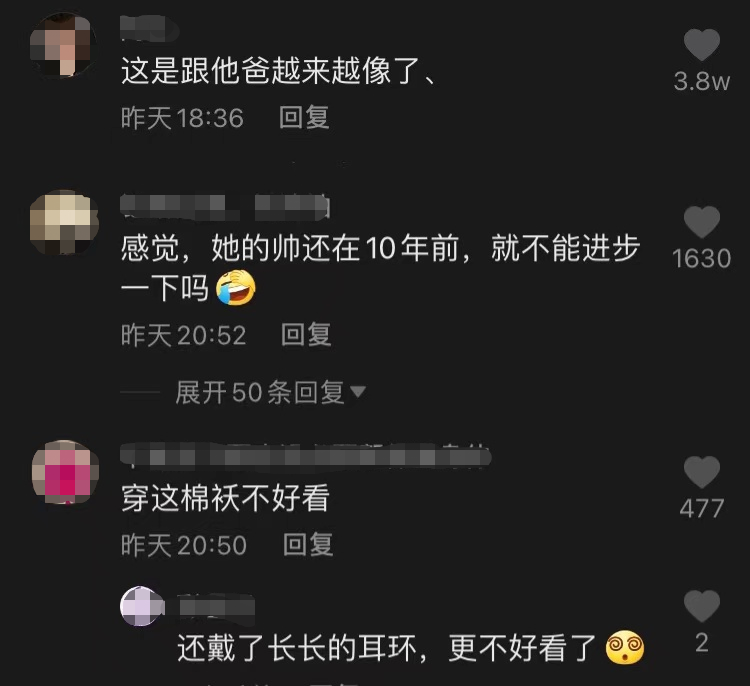Reply to the comment posted at 18:36
750x686 pixels.
[x=304, y=118]
